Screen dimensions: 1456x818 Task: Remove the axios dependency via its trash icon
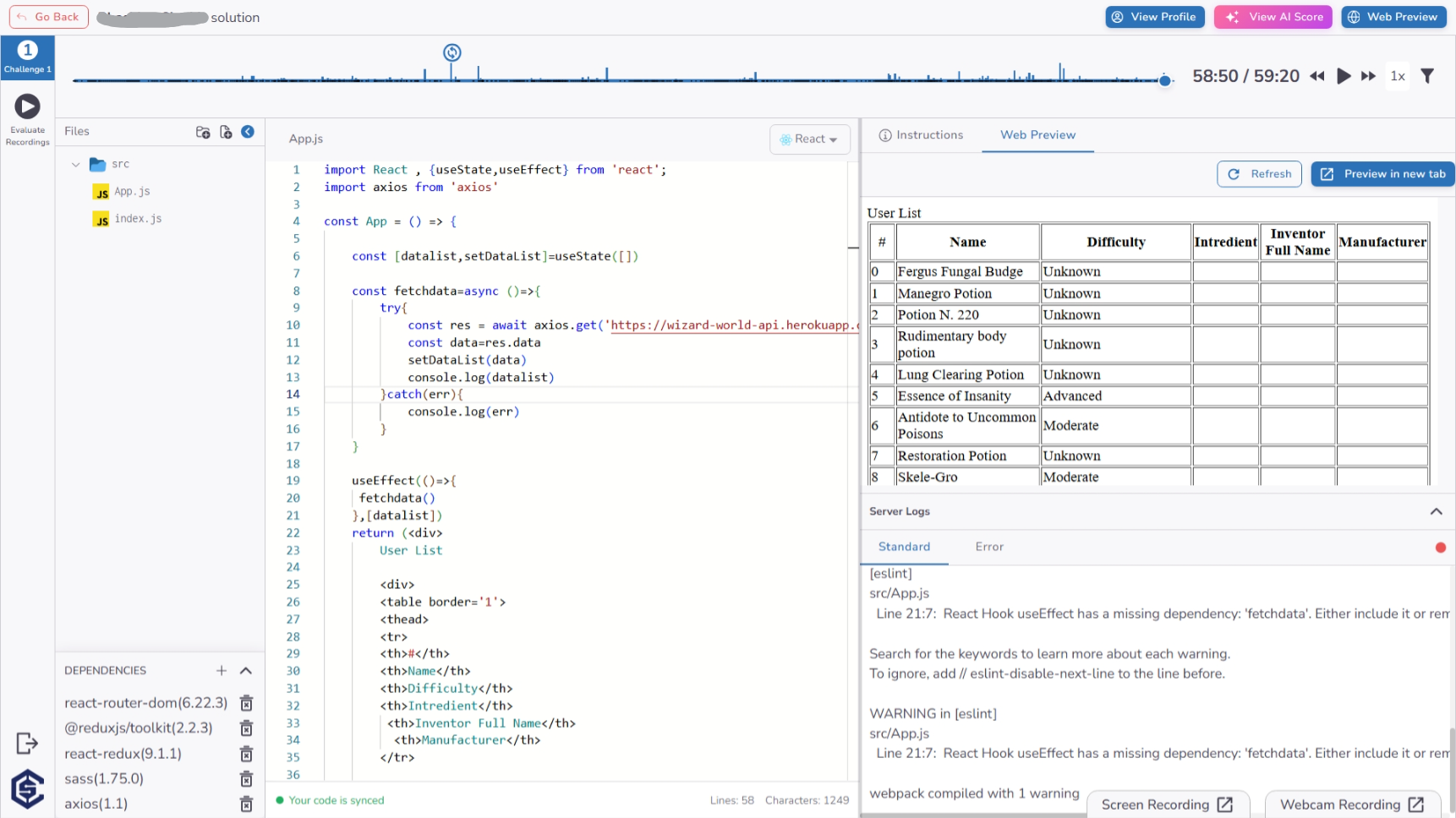(x=246, y=804)
